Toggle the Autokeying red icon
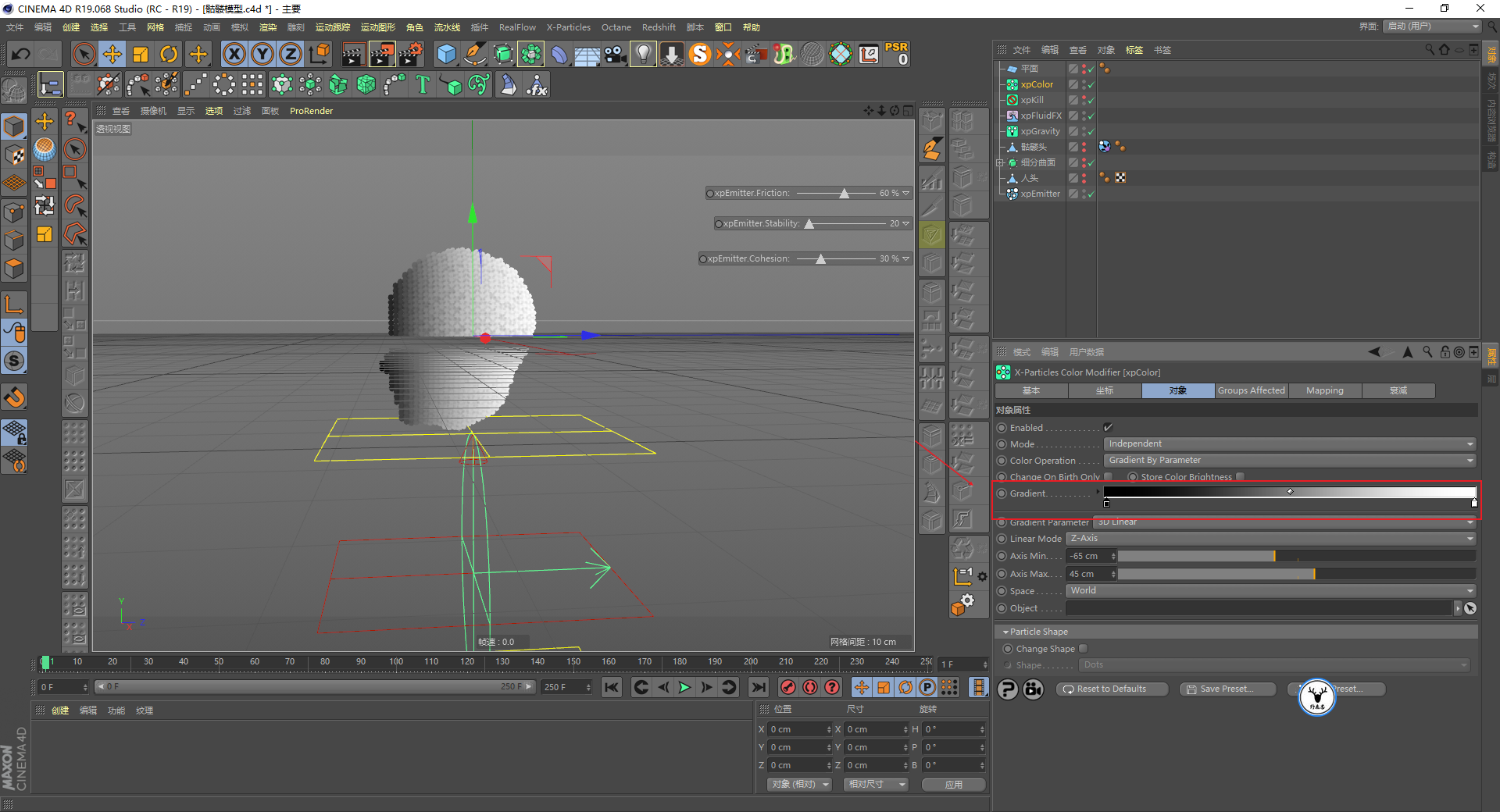Image resolution: width=1500 pixels, height=812 pixels. tap(810, 687)
